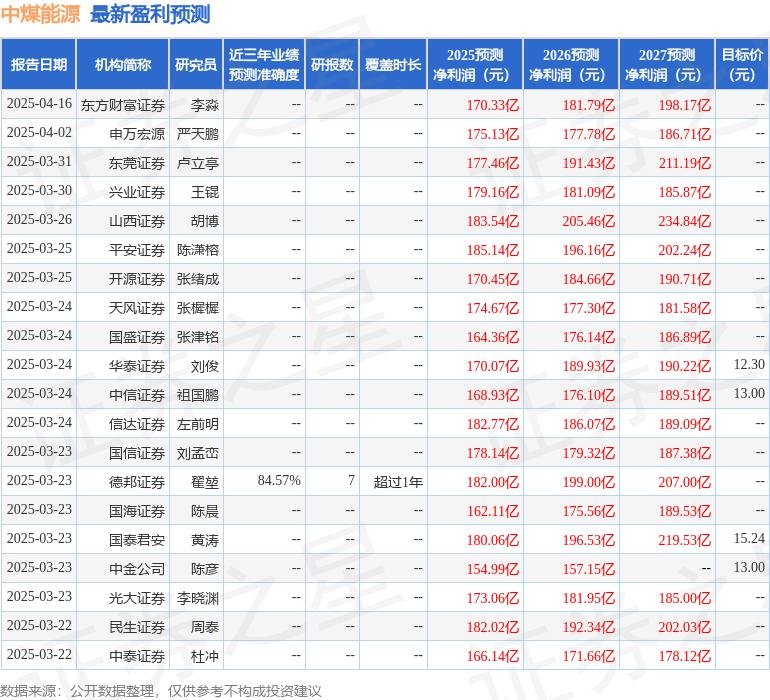Select the 2027预测净利润 column header
Screen dimensions: 770x700
point(667,64)
